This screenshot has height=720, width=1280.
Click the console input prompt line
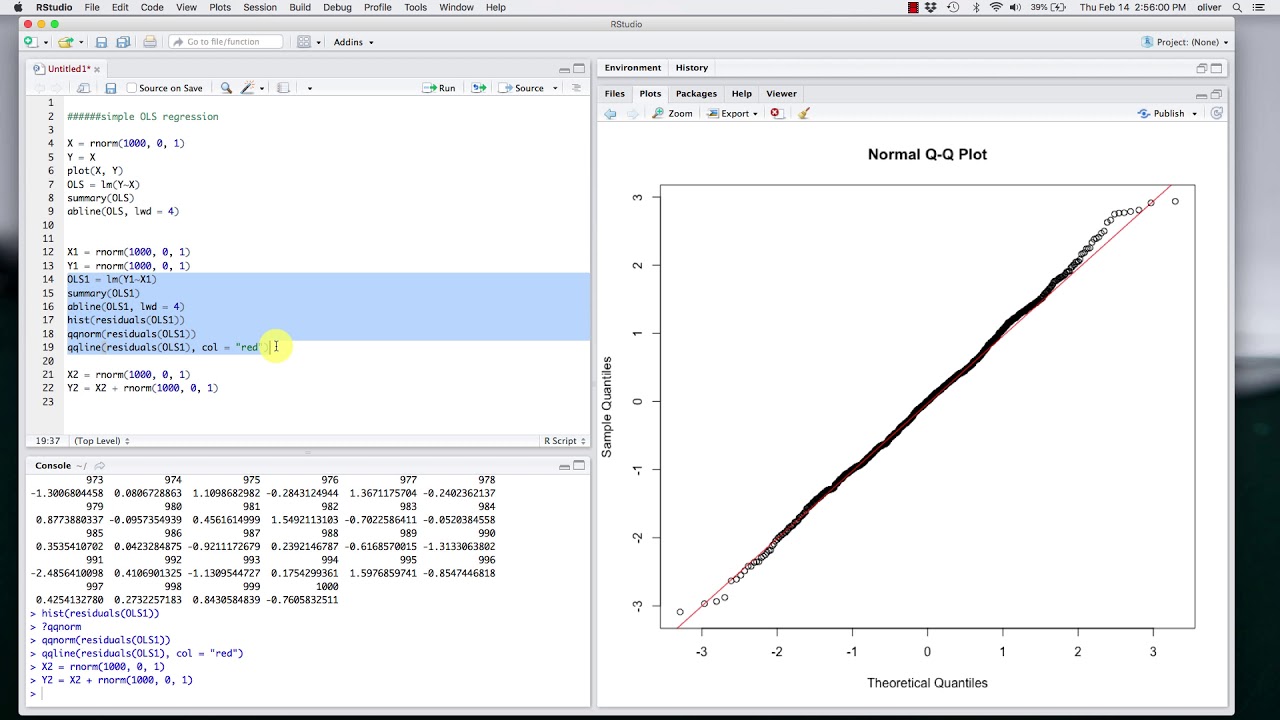[308, 694]
